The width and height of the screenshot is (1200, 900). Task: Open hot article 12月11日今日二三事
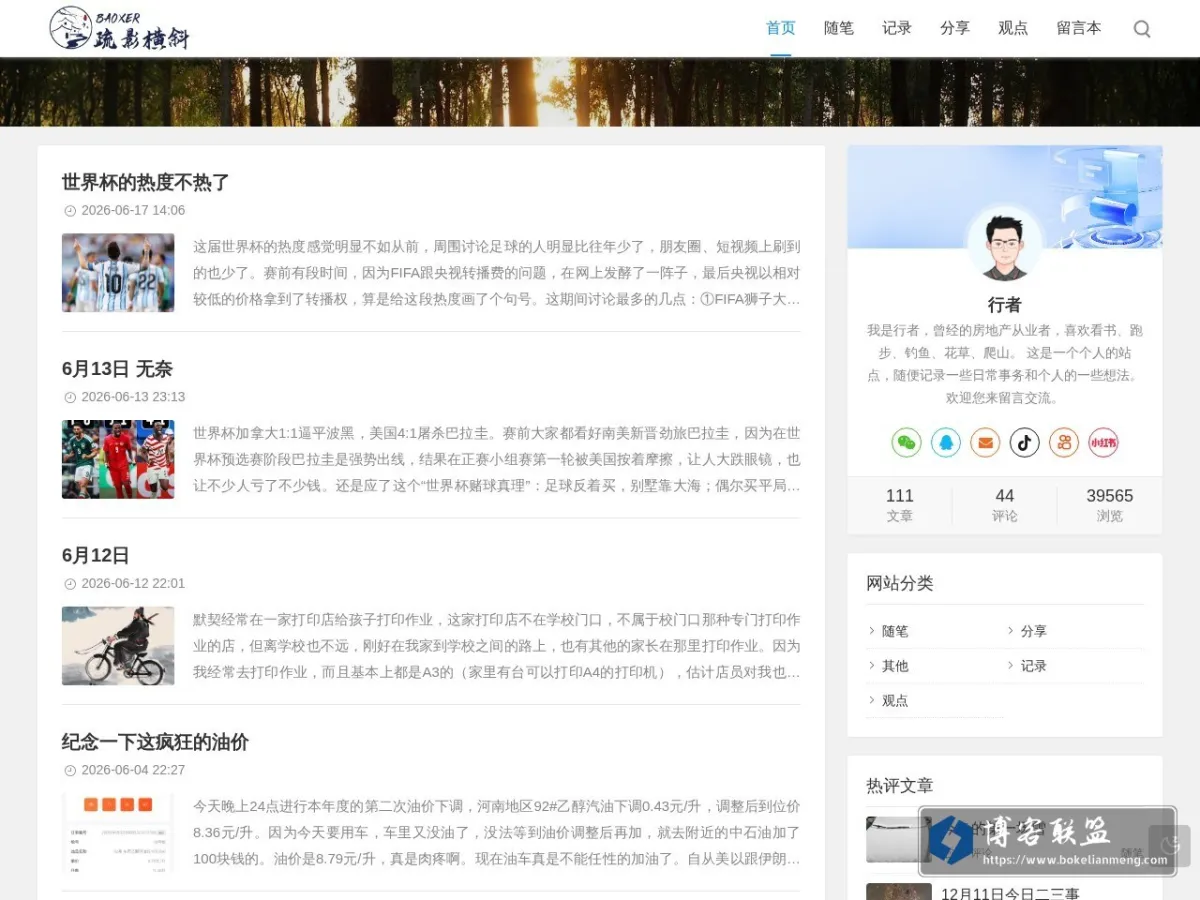coord(1010,893)
